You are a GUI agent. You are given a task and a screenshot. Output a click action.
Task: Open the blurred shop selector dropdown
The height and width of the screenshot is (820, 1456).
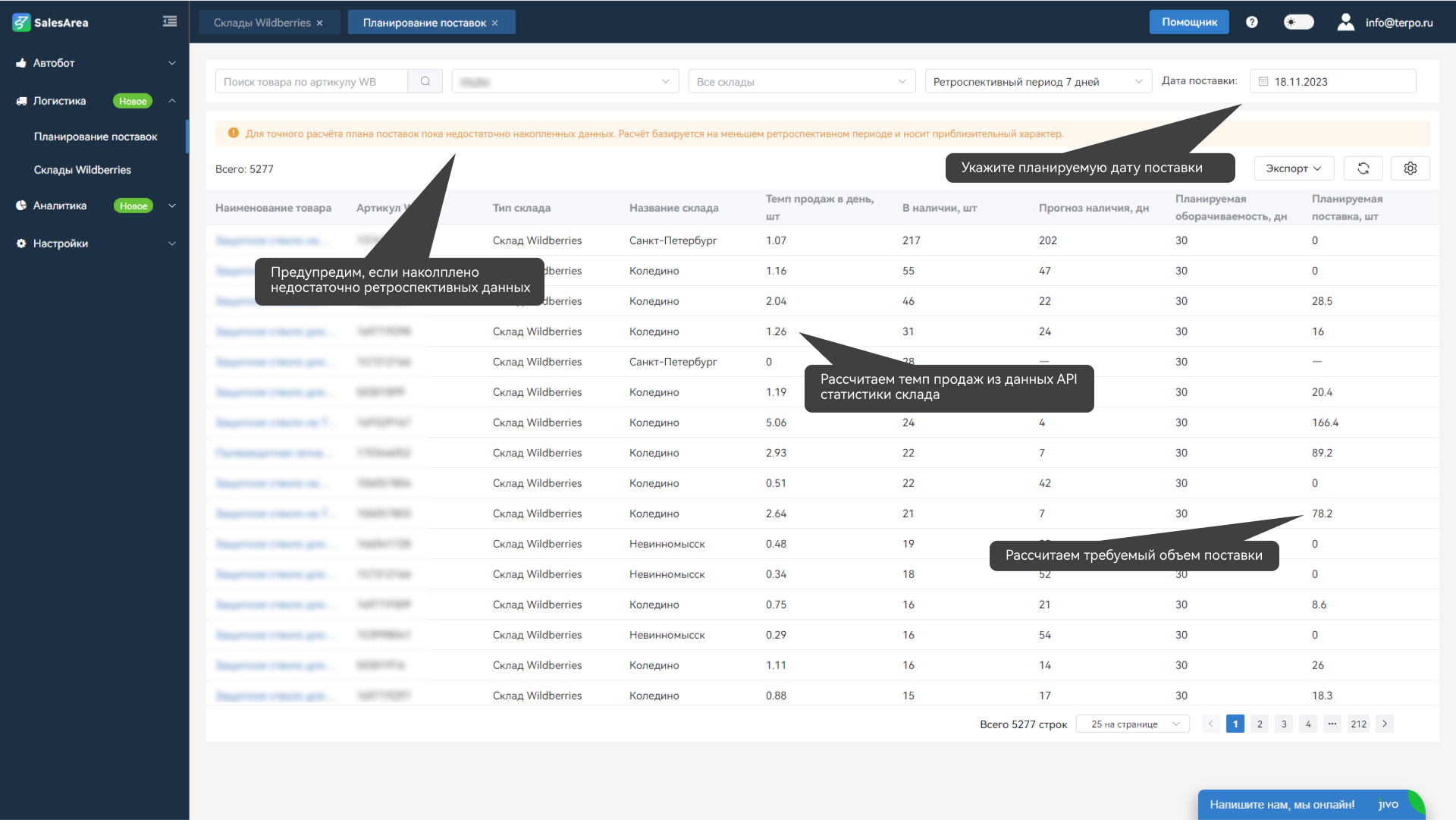566,81
